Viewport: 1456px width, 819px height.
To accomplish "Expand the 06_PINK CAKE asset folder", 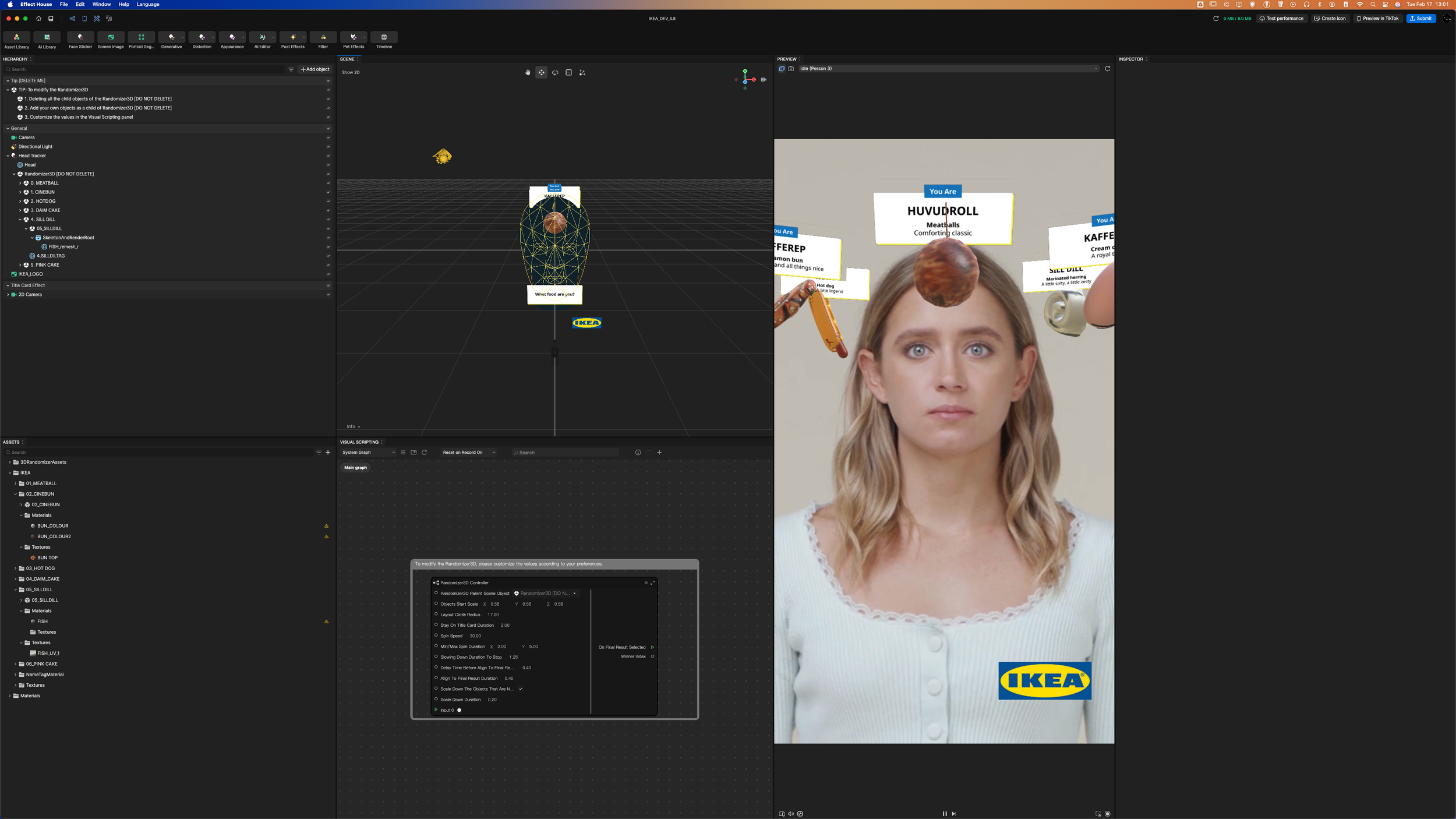I will (16, 664).
